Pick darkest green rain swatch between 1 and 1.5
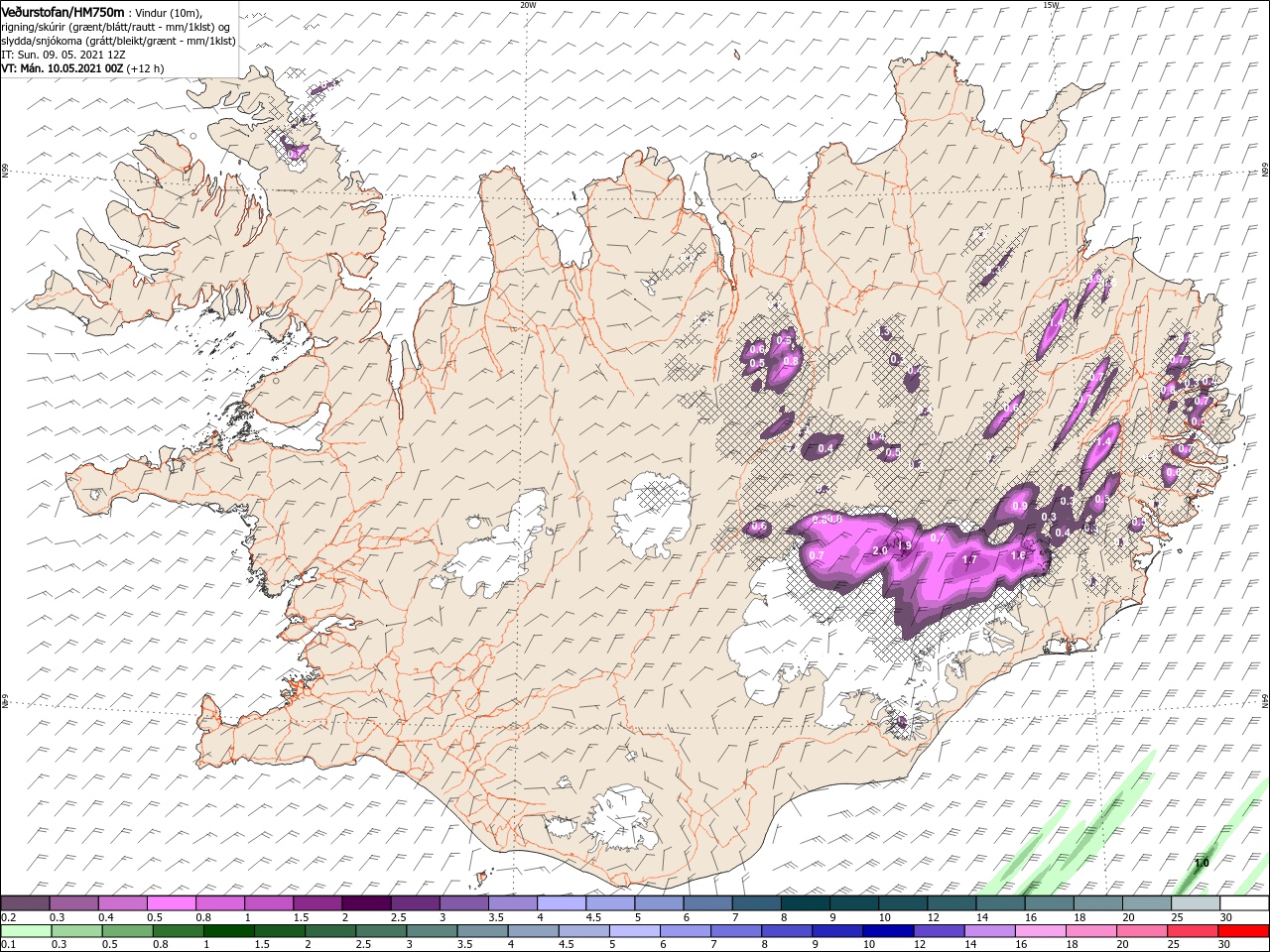 click(228, 931)
